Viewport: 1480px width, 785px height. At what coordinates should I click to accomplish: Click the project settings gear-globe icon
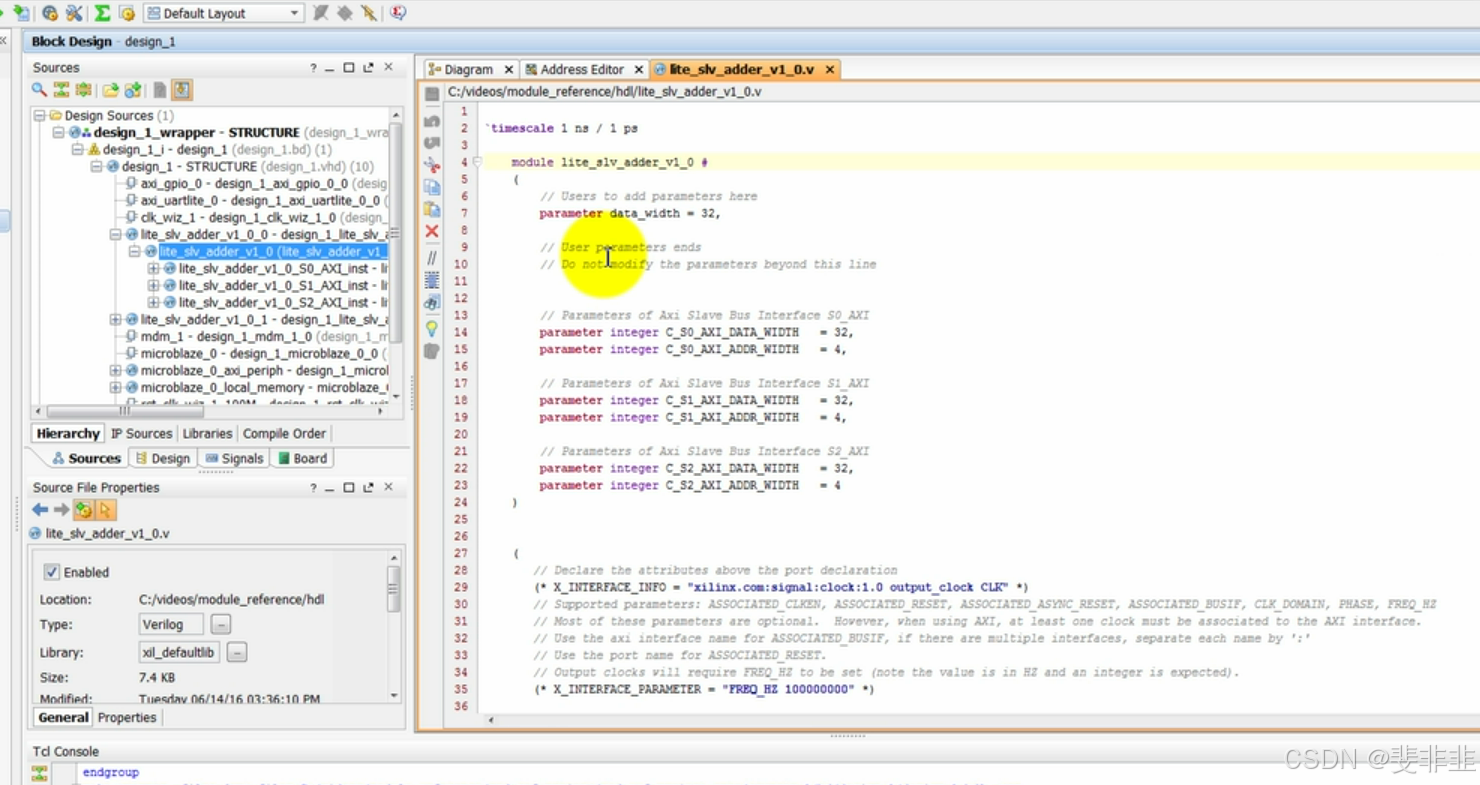(x=49, y=13)
